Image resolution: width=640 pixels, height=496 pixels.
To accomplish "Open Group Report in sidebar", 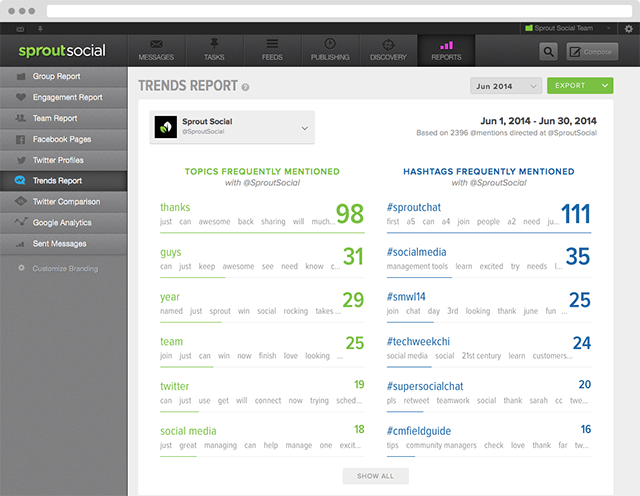I will (64, 76).
